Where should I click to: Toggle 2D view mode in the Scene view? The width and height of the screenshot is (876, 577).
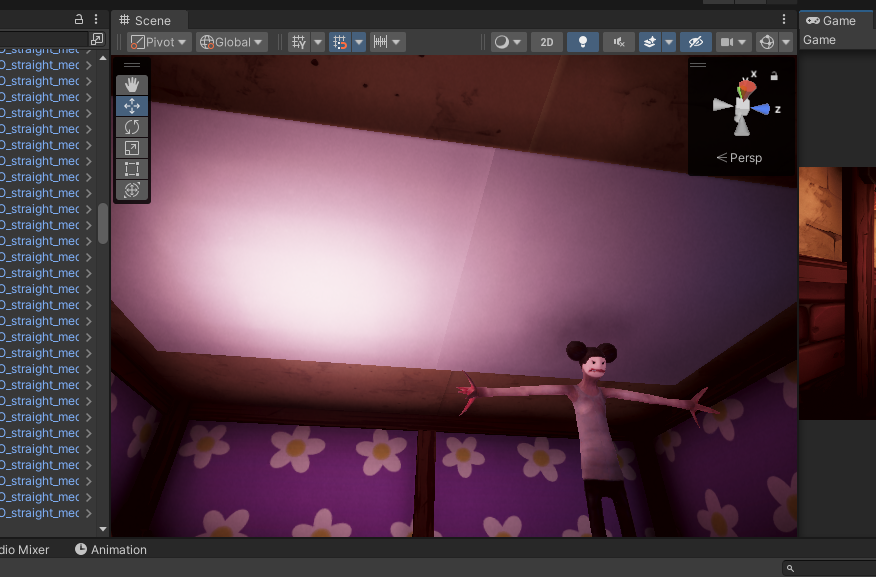tap(547, 42)
